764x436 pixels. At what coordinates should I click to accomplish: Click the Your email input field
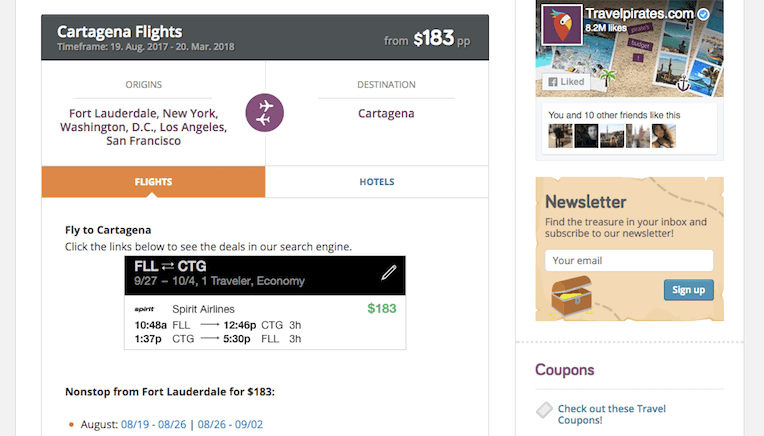pyautogui.click(x=629, y=261)
